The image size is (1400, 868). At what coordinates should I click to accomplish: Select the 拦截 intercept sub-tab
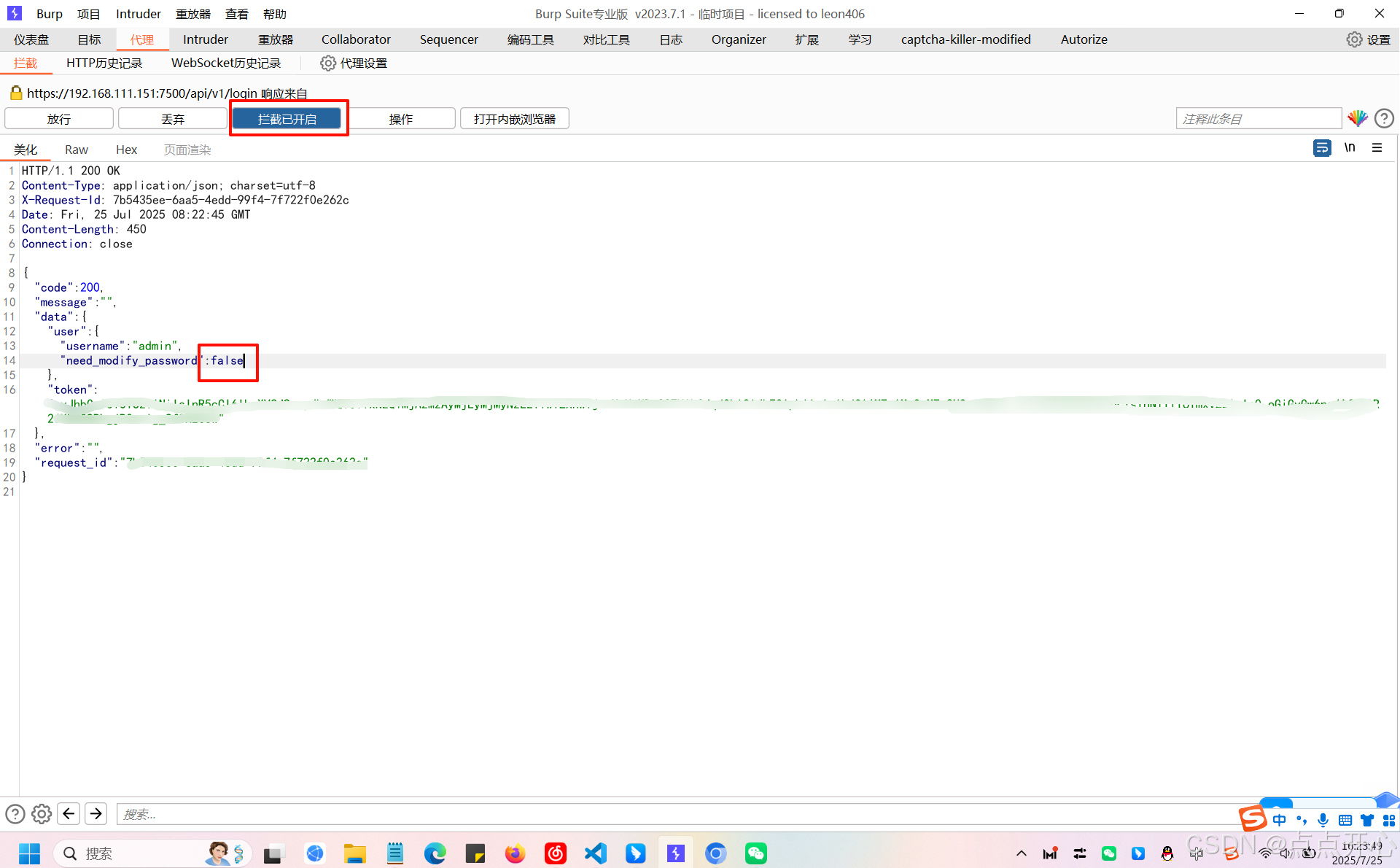pyautogui.click(x=26, y=63)
